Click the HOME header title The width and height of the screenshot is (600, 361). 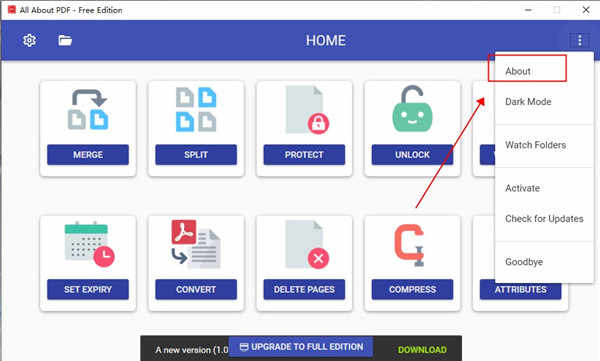click(326, 41)
